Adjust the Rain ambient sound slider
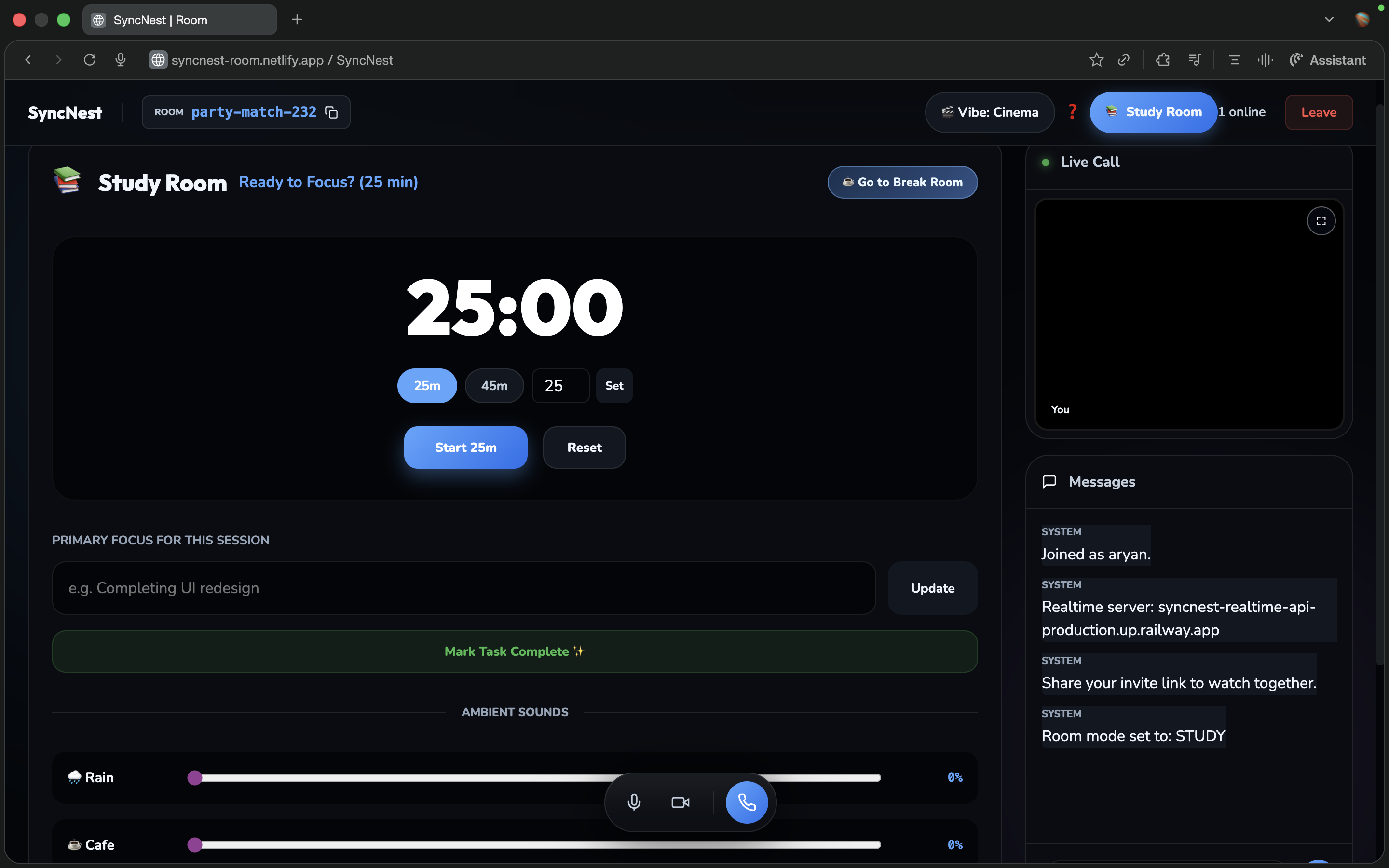This screenshot has width=1389, height=868. point(195,777)
